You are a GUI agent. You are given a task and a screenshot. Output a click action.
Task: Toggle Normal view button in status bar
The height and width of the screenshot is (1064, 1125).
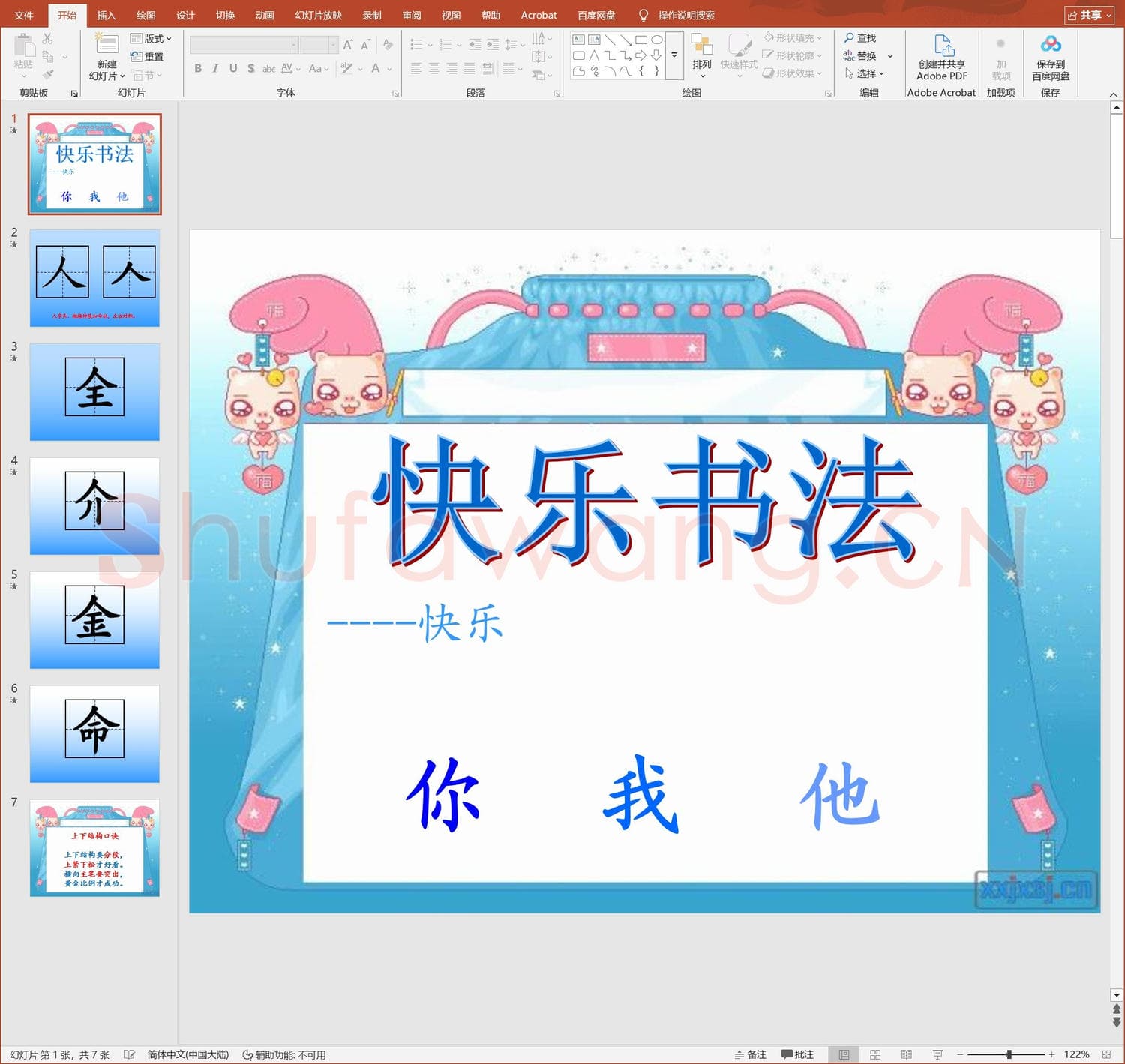[x=844, y=1054]
